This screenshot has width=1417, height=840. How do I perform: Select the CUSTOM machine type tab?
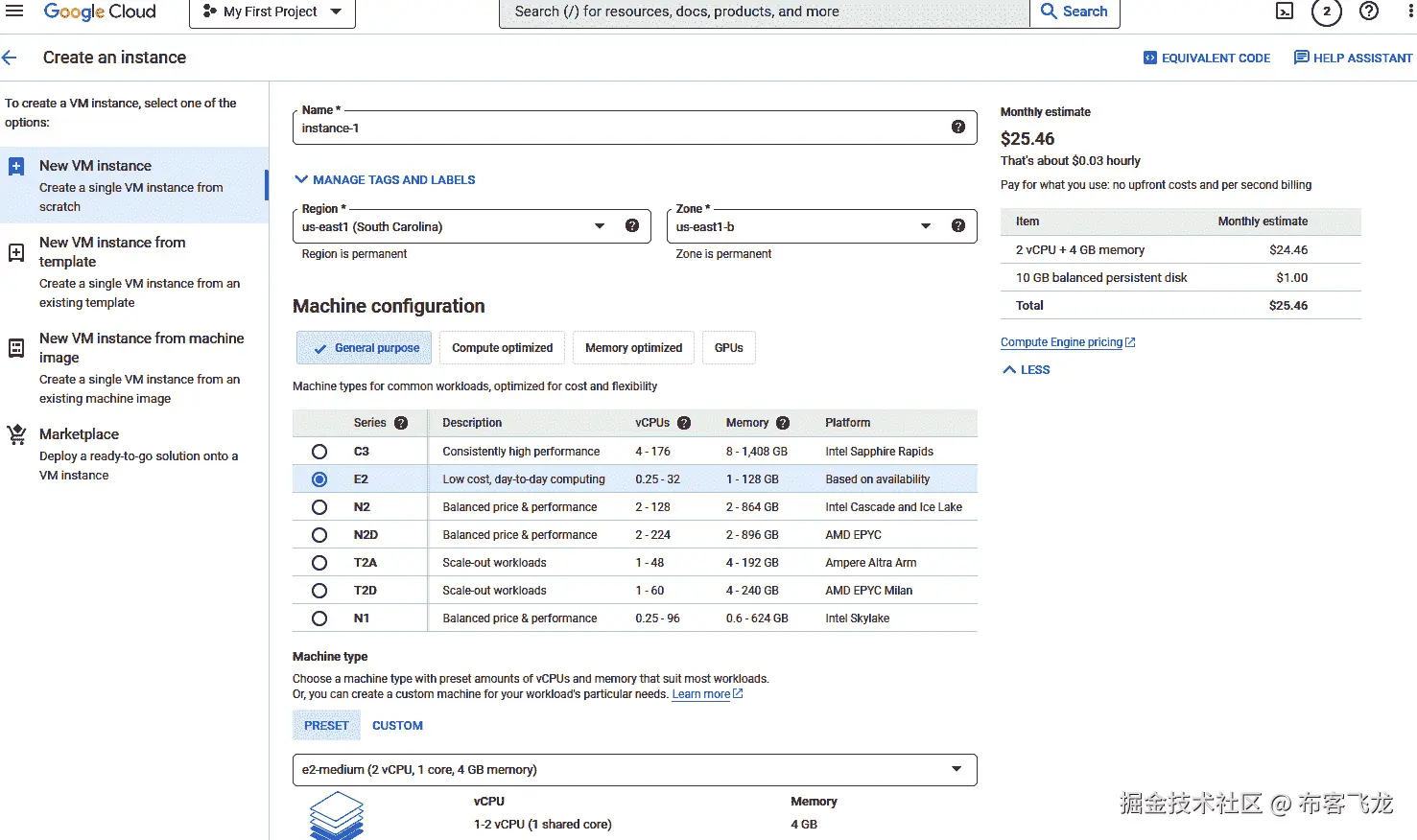[397, 726]
